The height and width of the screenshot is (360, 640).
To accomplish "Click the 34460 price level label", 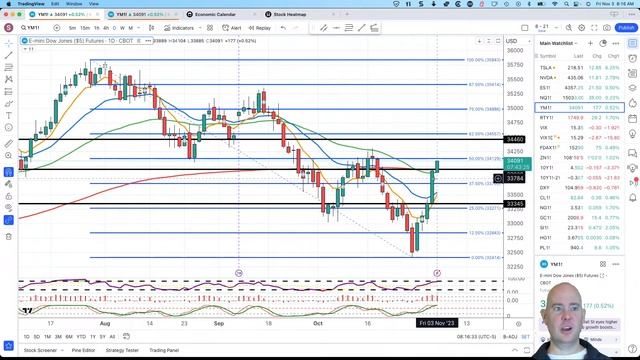I will pos(514,140).
